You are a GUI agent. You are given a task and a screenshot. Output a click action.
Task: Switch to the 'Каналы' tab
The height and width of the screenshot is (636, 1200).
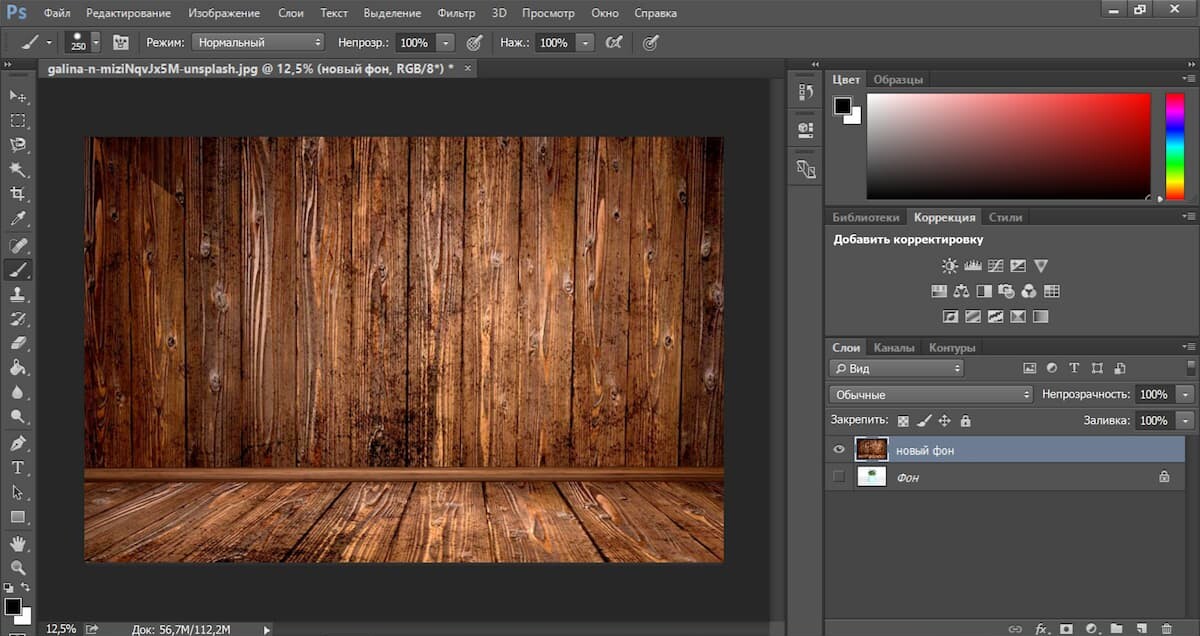(893, 347)
